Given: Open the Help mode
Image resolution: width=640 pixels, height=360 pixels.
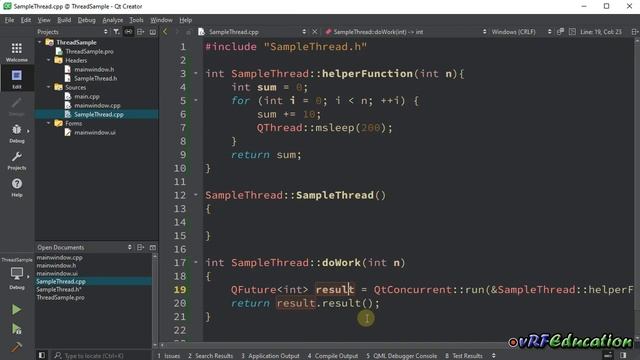Looking at the screenshot, I should (17, 187).
